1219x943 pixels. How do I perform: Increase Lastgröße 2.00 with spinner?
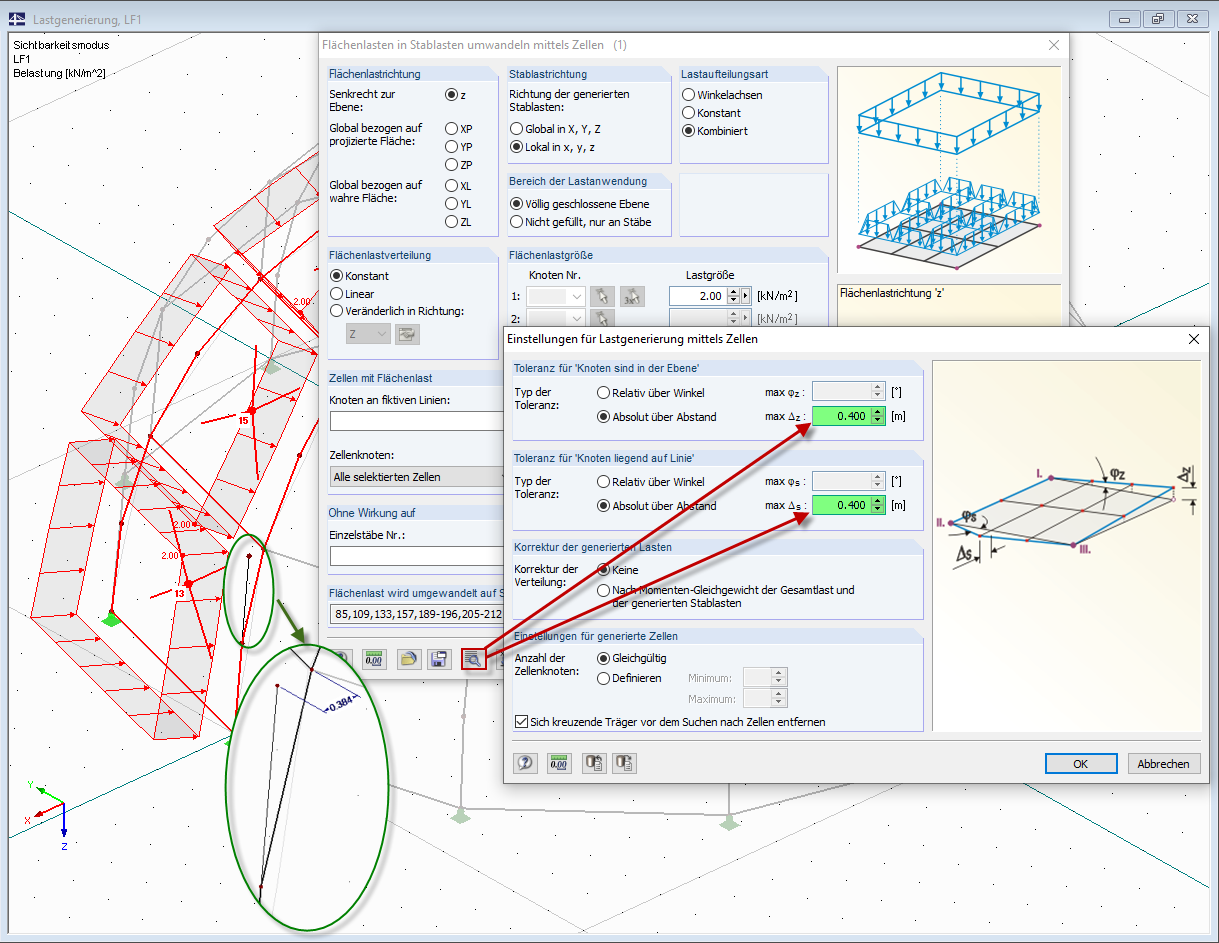click(x=733, y=292)
